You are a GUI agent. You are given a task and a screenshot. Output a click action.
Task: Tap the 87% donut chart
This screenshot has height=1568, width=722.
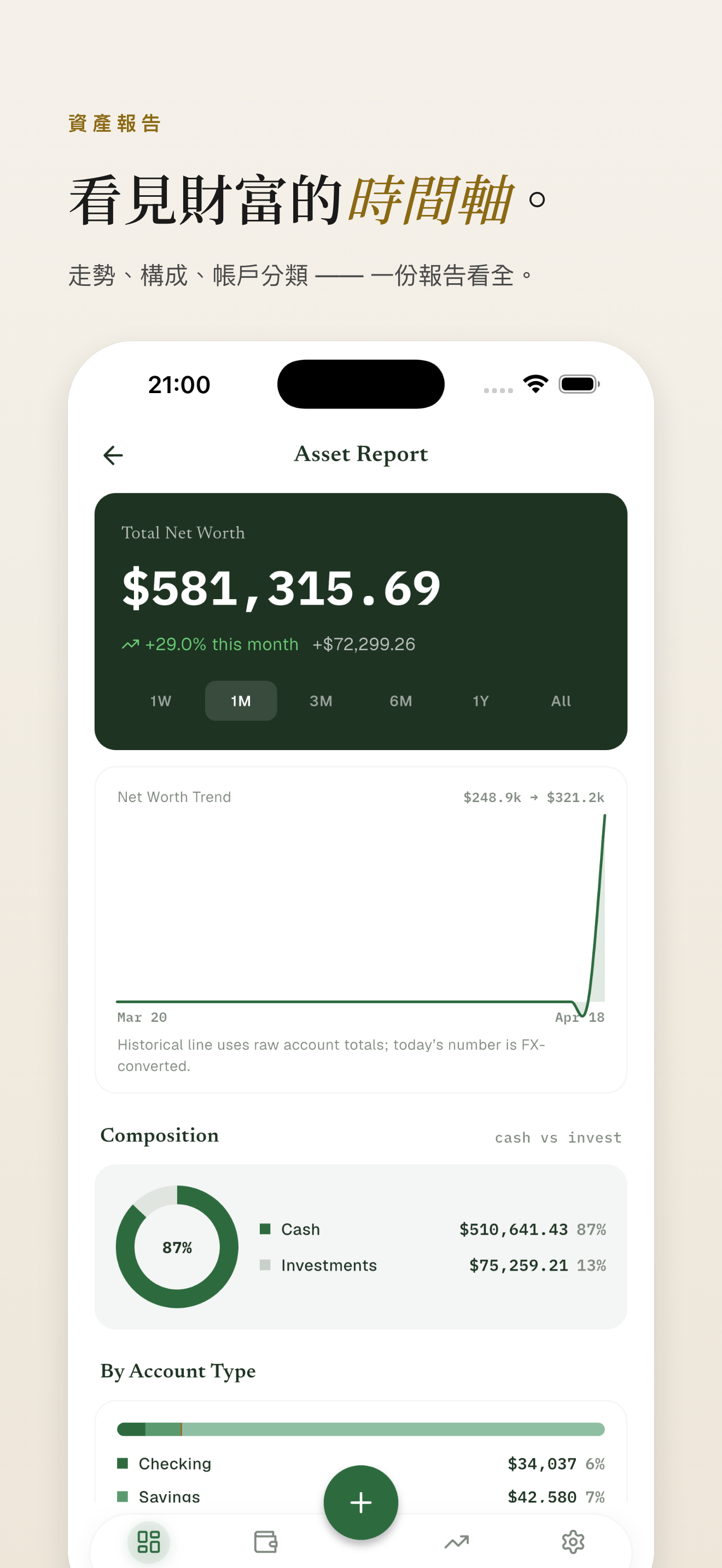(177, 1247)
